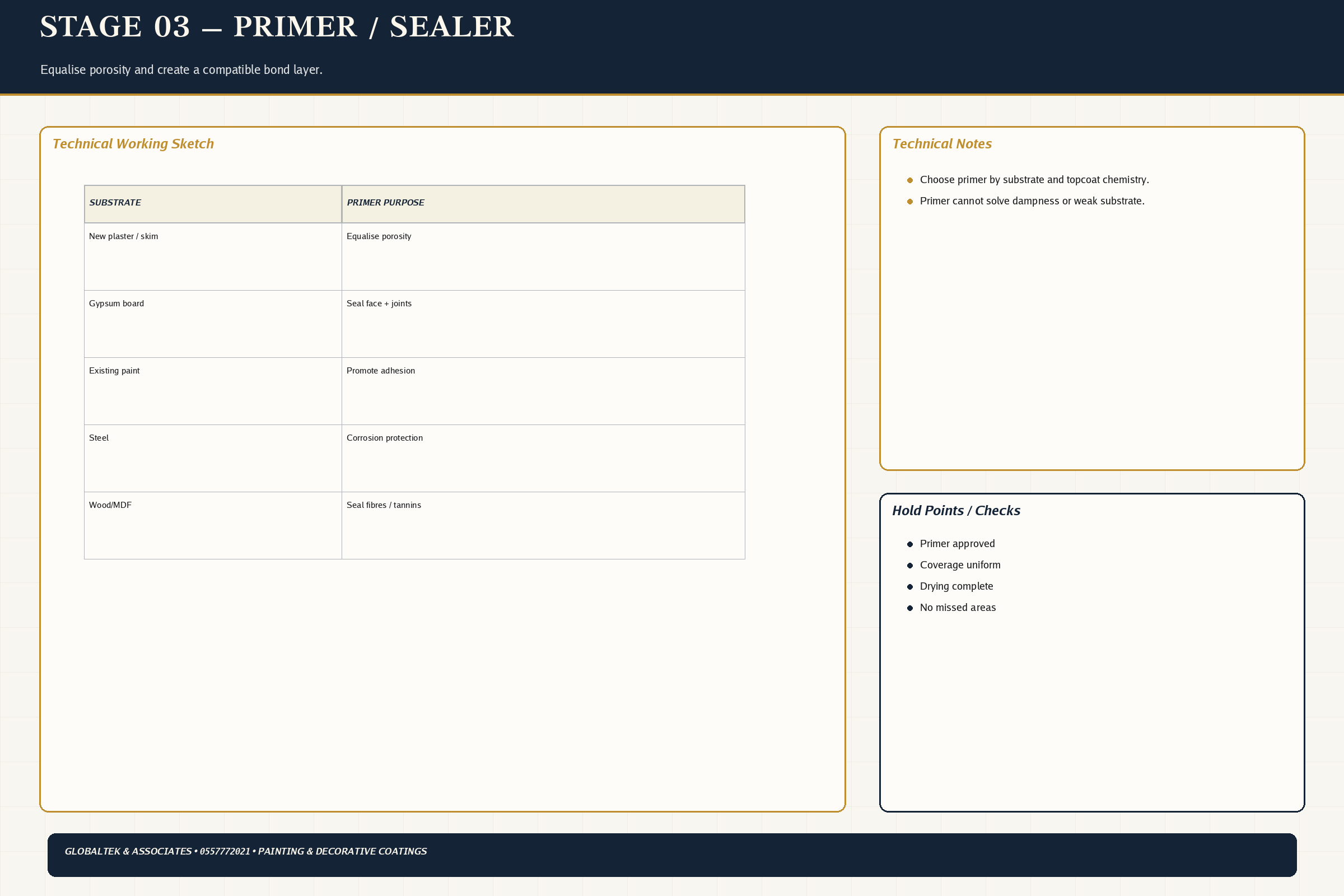The image size is (1344, 896).
Task: Select the 'Primer approved' check item
Action: pyautogui.click(x=957, y=544)
